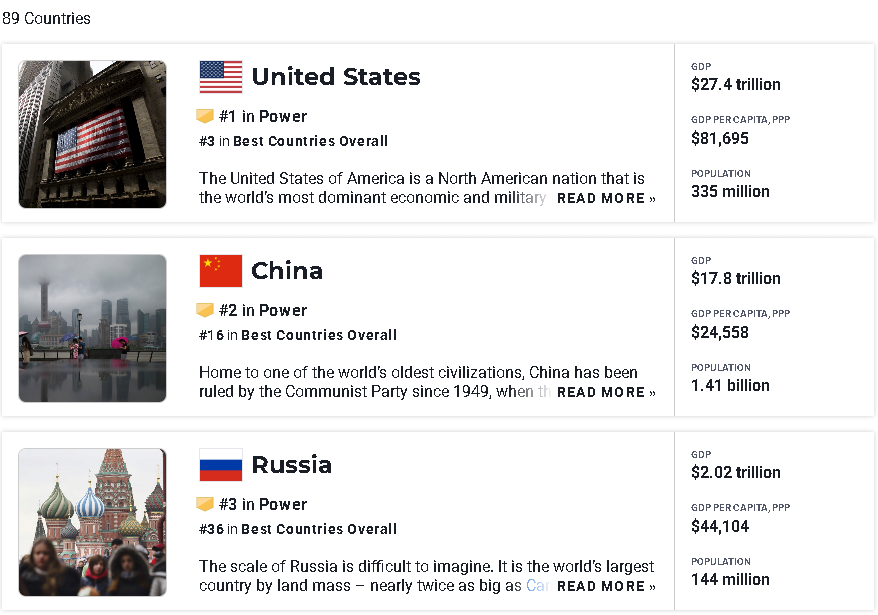Open the United States country heading
This screenshot has height=615, width=878.
click(x=336, y=77)
